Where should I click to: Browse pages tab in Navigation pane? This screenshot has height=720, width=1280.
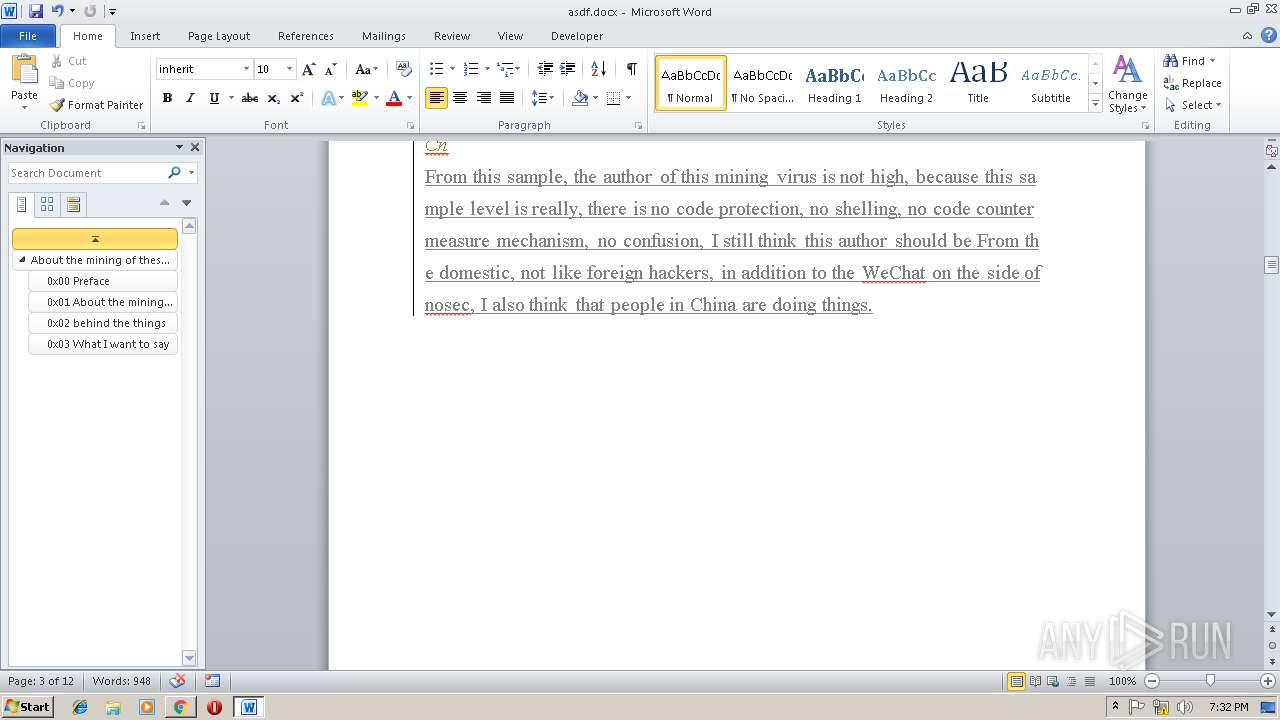(x=47, y=204)
